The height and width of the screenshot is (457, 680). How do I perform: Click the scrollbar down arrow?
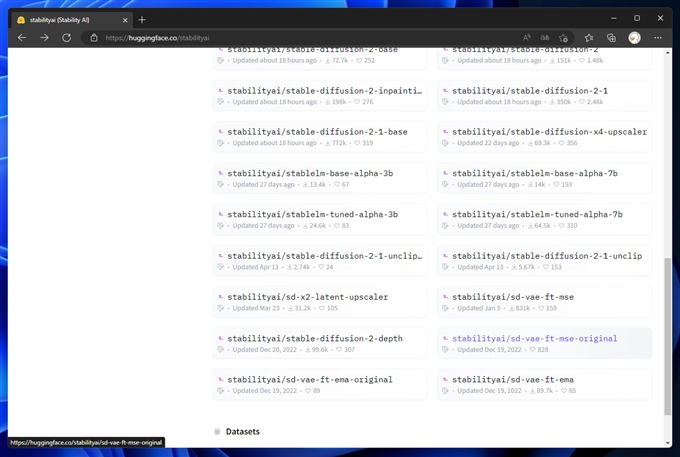[x=667, y=443]
